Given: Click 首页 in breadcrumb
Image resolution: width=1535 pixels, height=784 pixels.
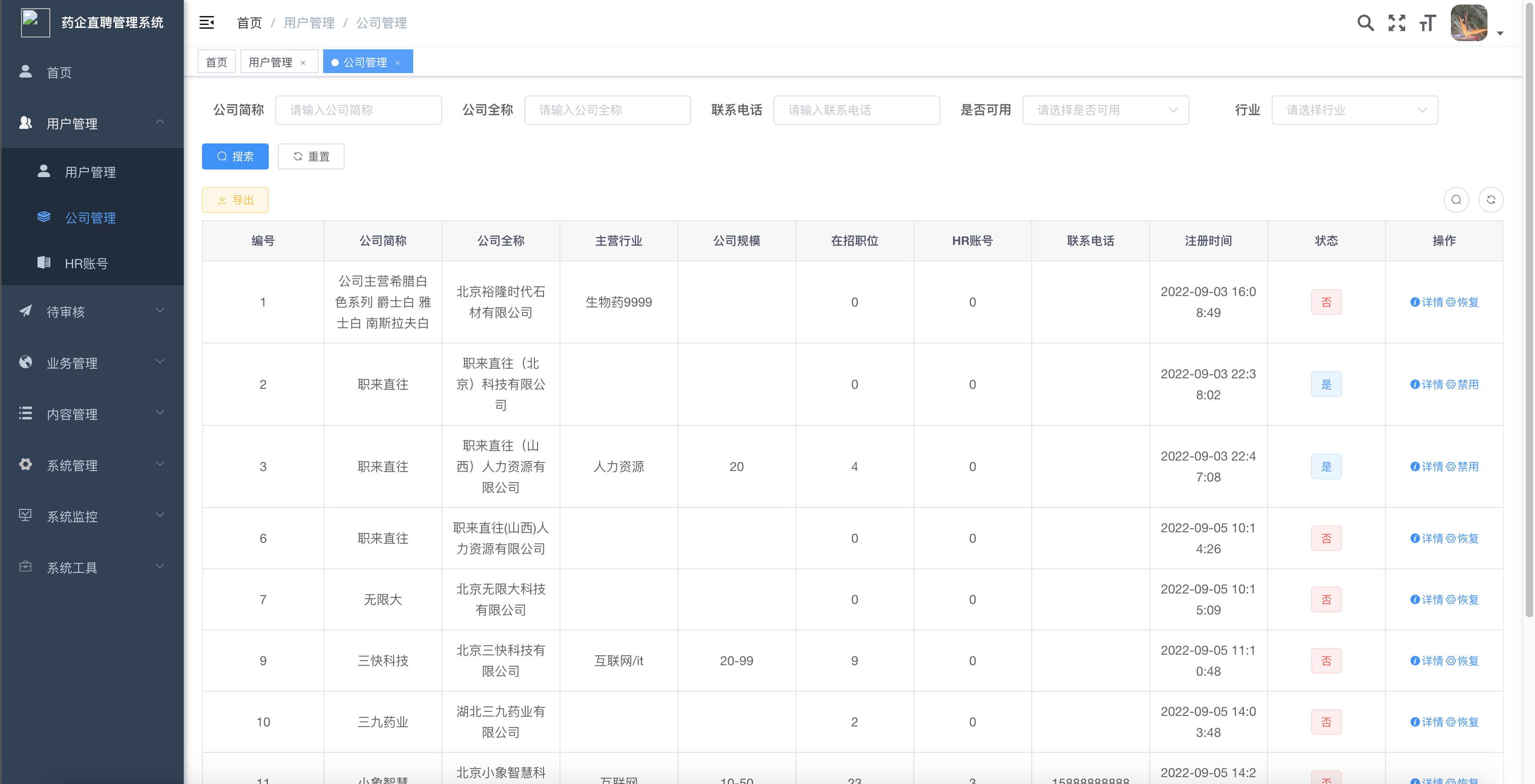Looking at the screenshot, I should [x=249, y=23].
